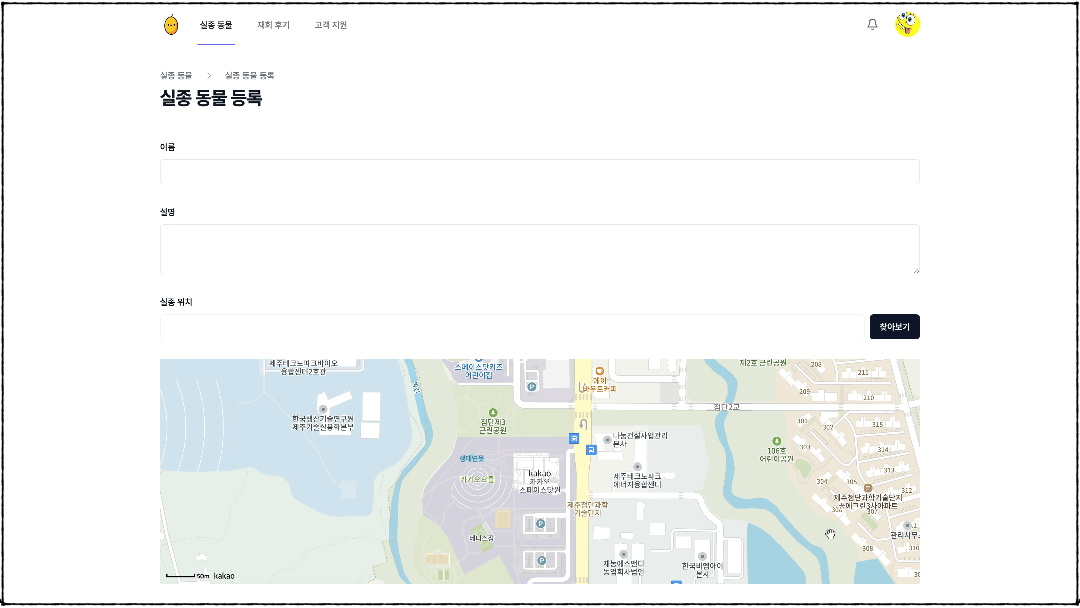Click the green park marker 첨단제3근린공원

(492, 412)
